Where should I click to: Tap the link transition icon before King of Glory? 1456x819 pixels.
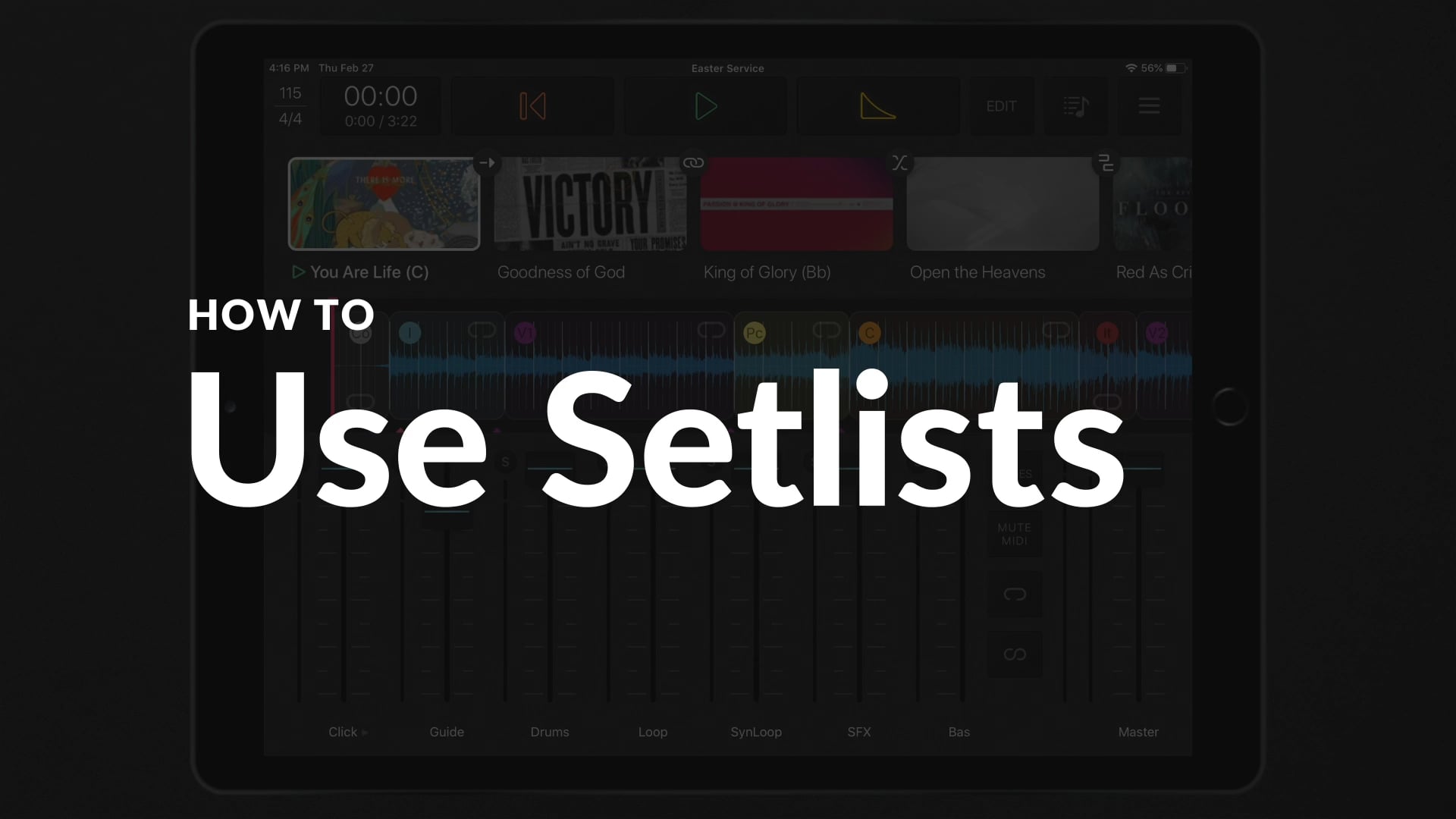(693, 162)
